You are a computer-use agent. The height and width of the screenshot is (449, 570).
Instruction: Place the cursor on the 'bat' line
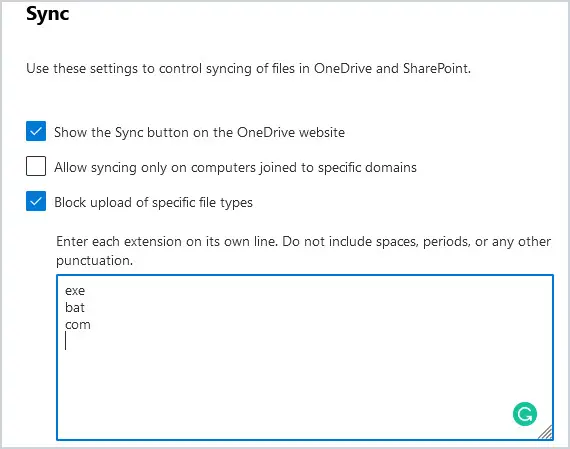[x=75, y=308]
